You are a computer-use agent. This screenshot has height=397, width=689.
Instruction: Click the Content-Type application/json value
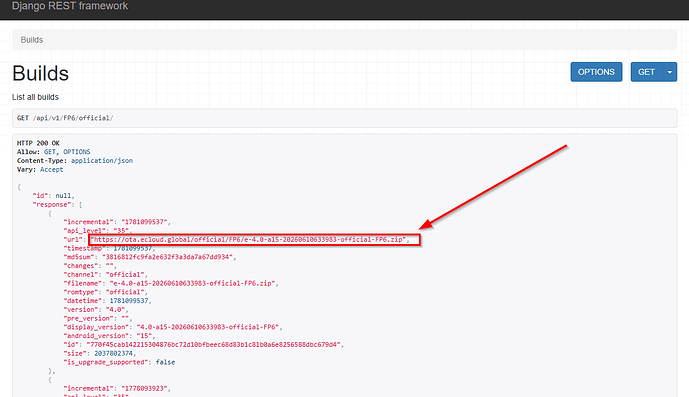[x=102, y=160]
